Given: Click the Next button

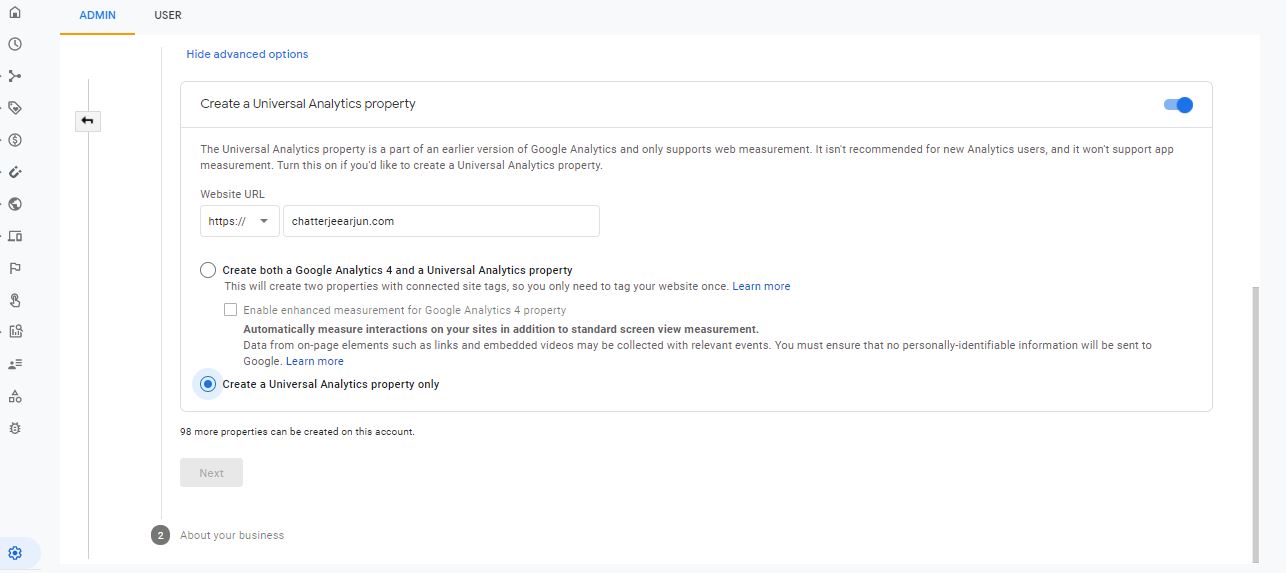Looking at the screenshot, I should tap(211, 473).
